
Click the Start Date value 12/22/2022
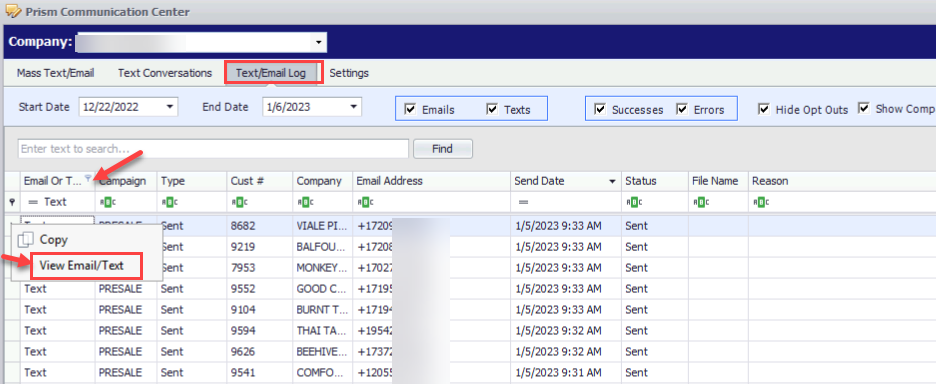coord(111,107)
